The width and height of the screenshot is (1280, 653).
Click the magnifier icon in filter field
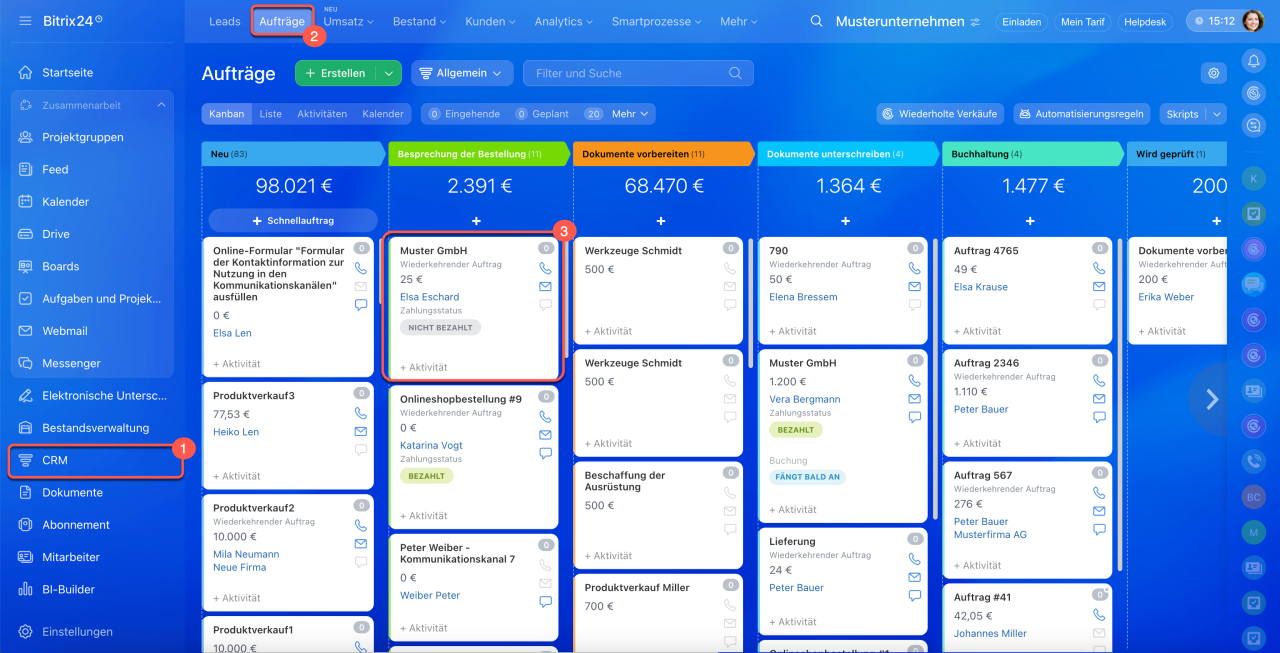click(735, 73)
